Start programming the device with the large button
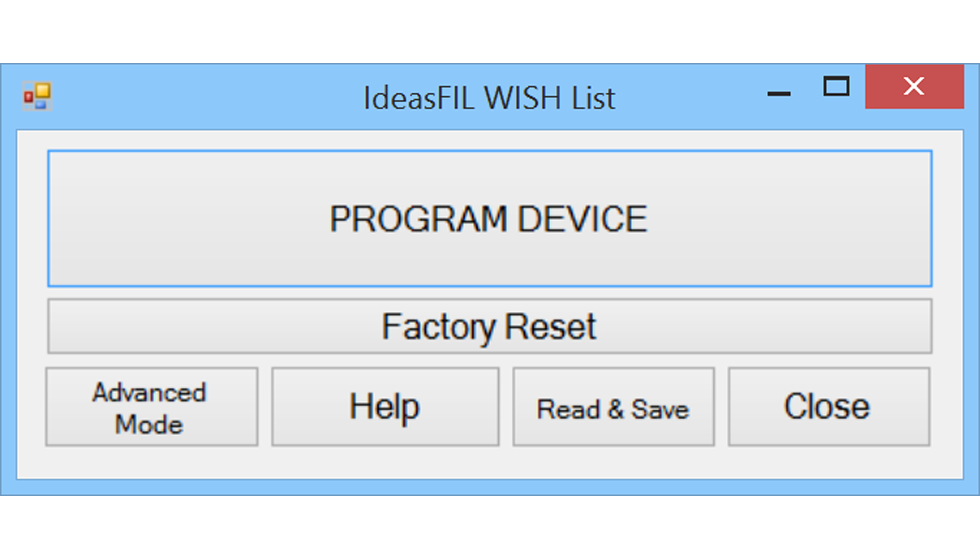 point(489,219)
